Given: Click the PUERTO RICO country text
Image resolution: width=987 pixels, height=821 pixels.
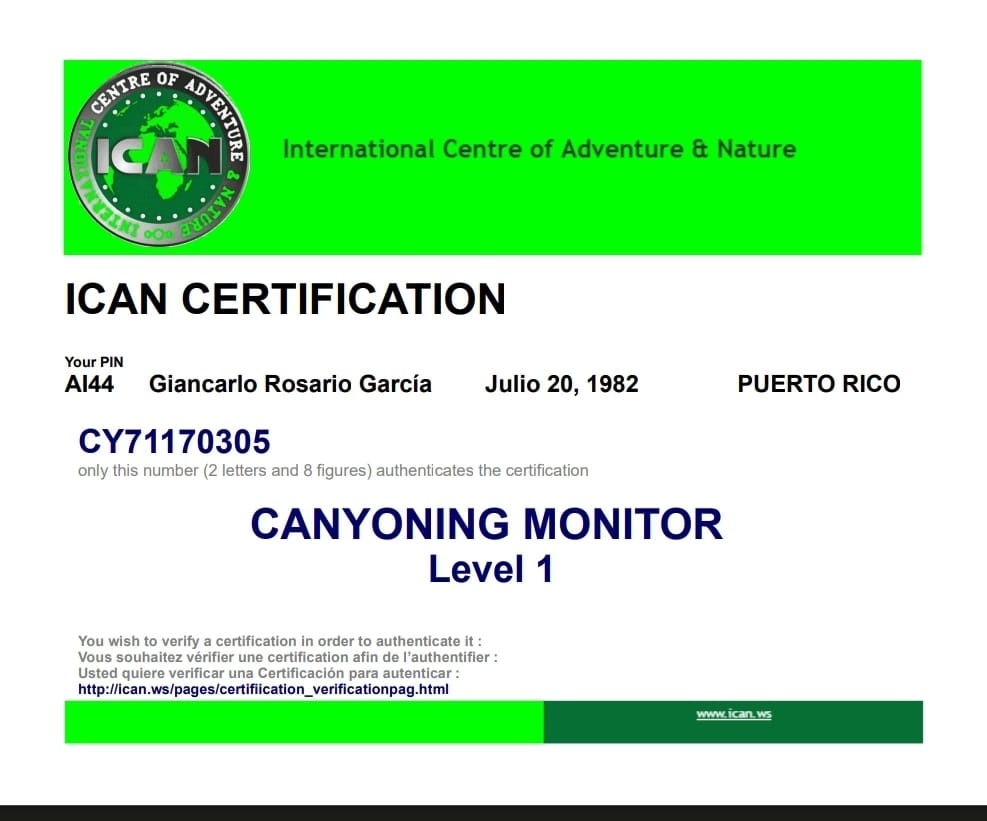Looking at the screenshot, I should click(x=818, y=384).
